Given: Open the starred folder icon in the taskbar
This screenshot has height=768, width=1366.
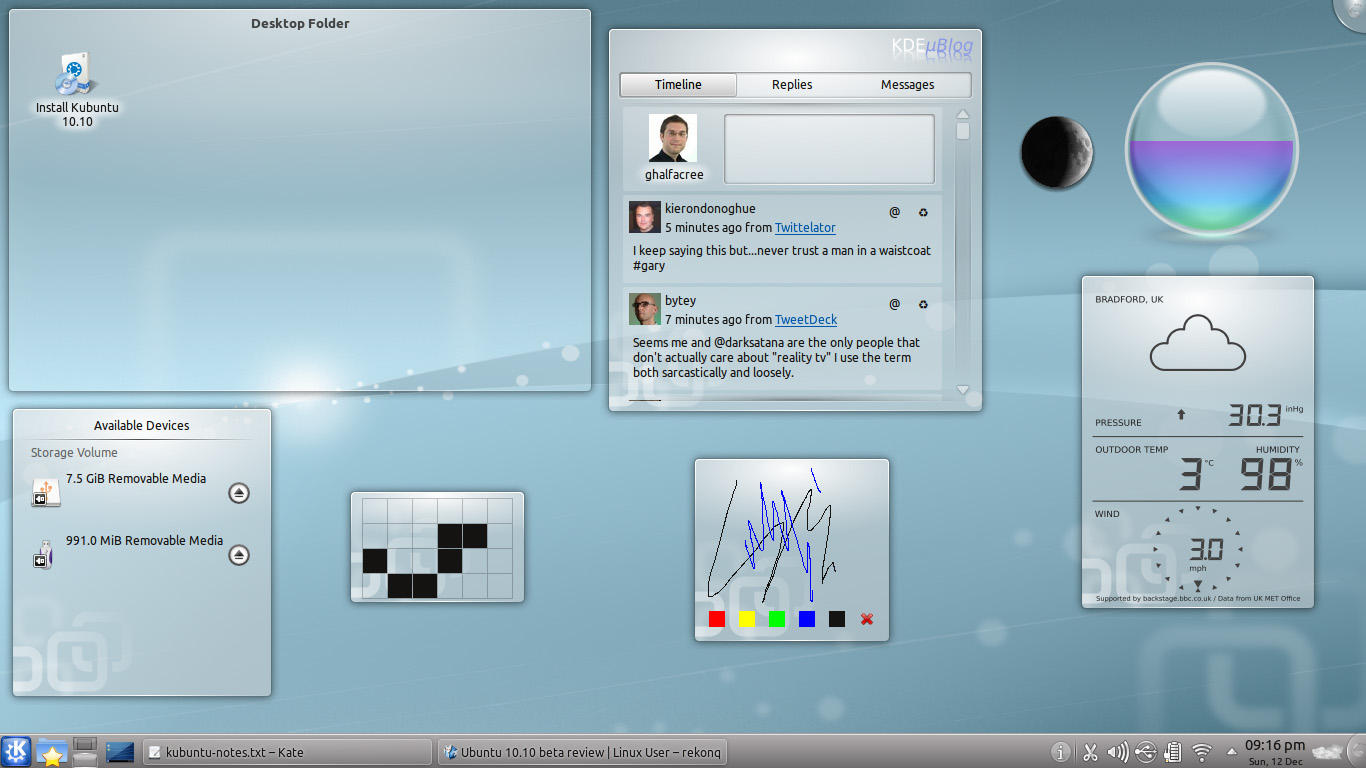Looking at the screenshot, I should point(51,752).
